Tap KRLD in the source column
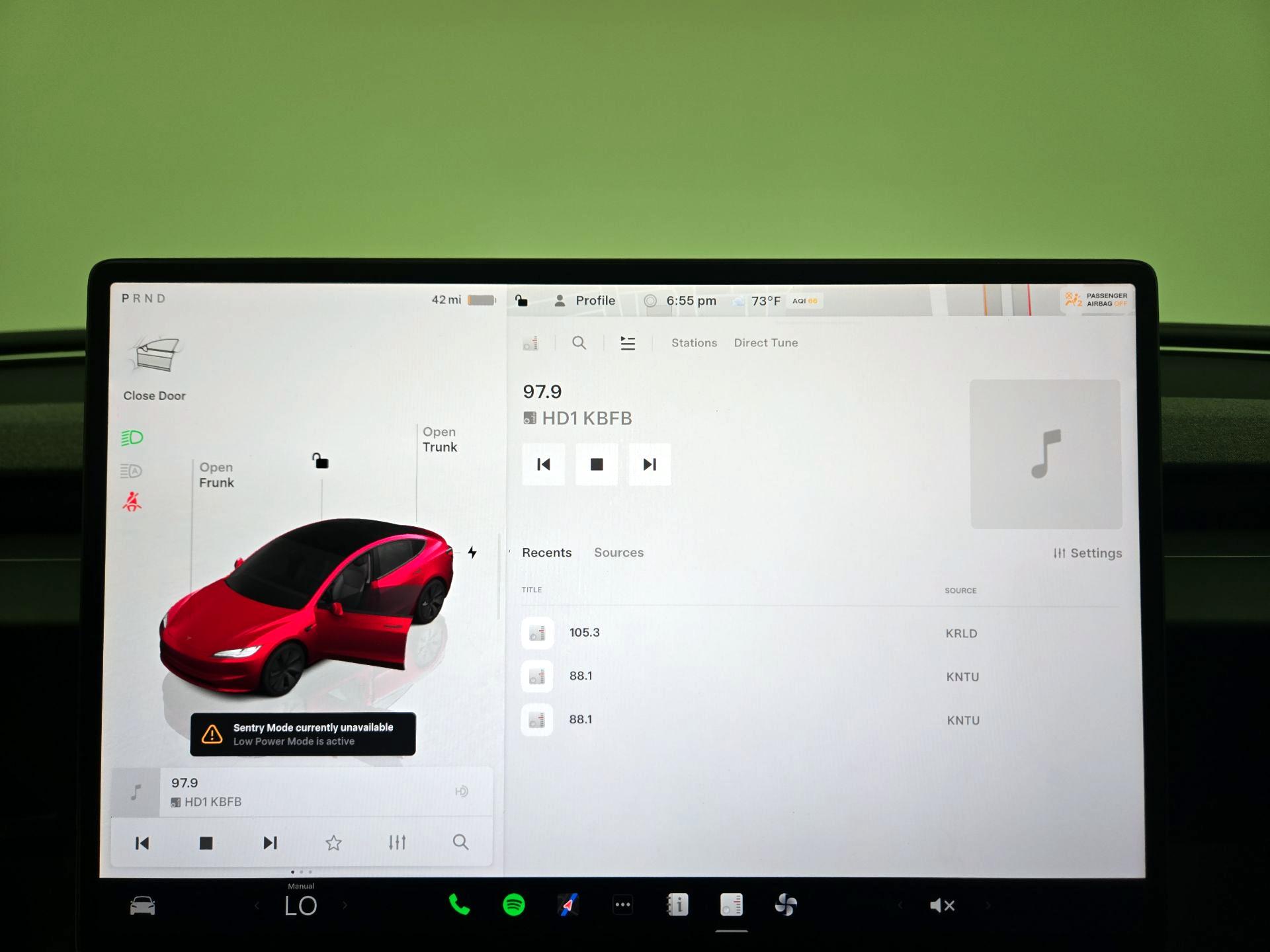Screen dimensions: 1270x952 [961, 633]
